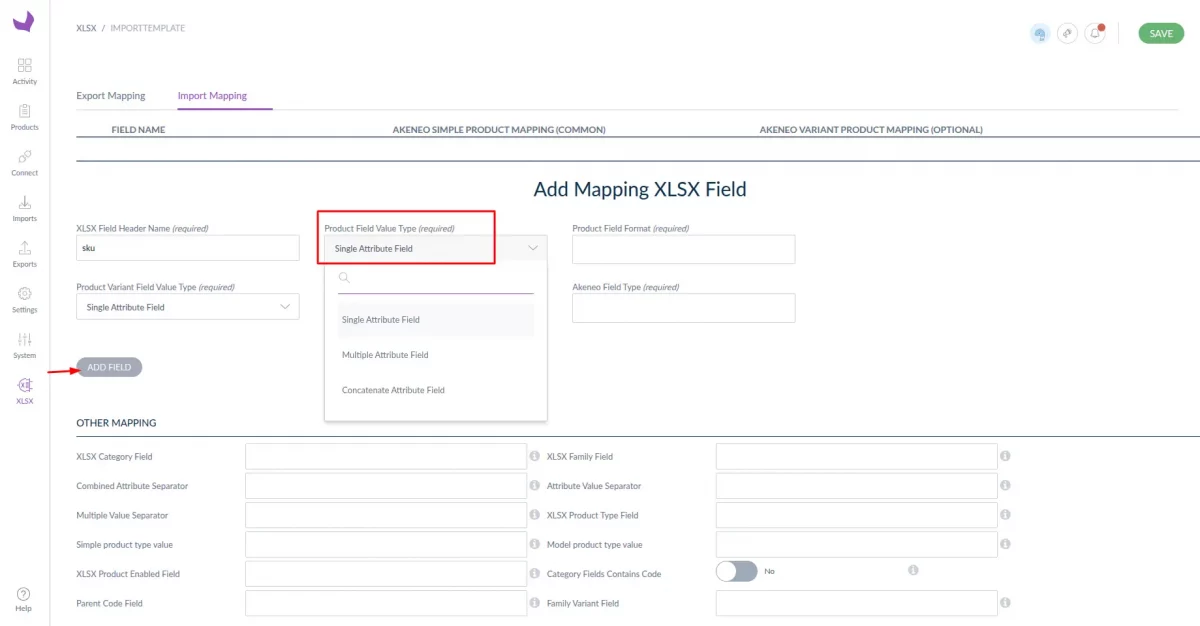The height and width of the screenshot is (626, 1200).
Task: Show info for XLSX Family Field
Action: 1005,456
